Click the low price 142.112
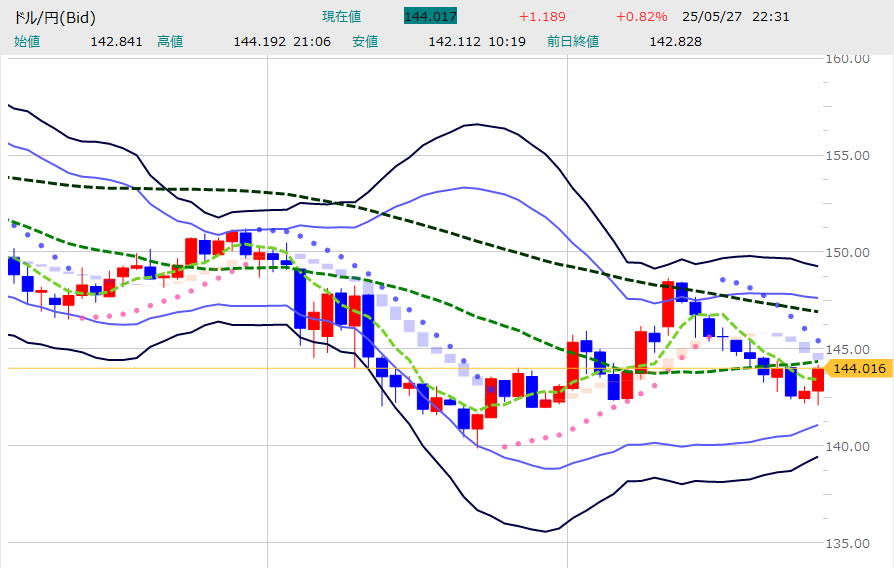The height and width of the screenshot is (568, 894). coord(454,42)
